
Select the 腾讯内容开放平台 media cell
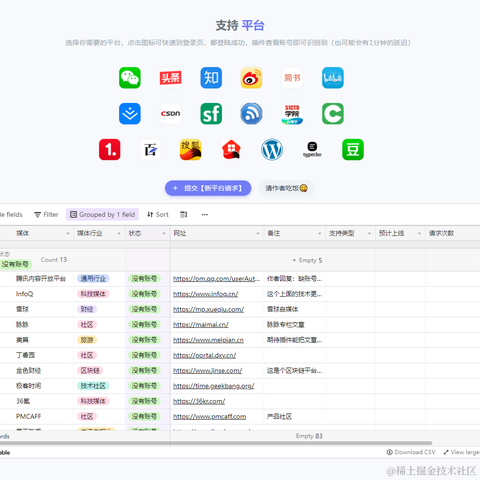coord(41,279)
